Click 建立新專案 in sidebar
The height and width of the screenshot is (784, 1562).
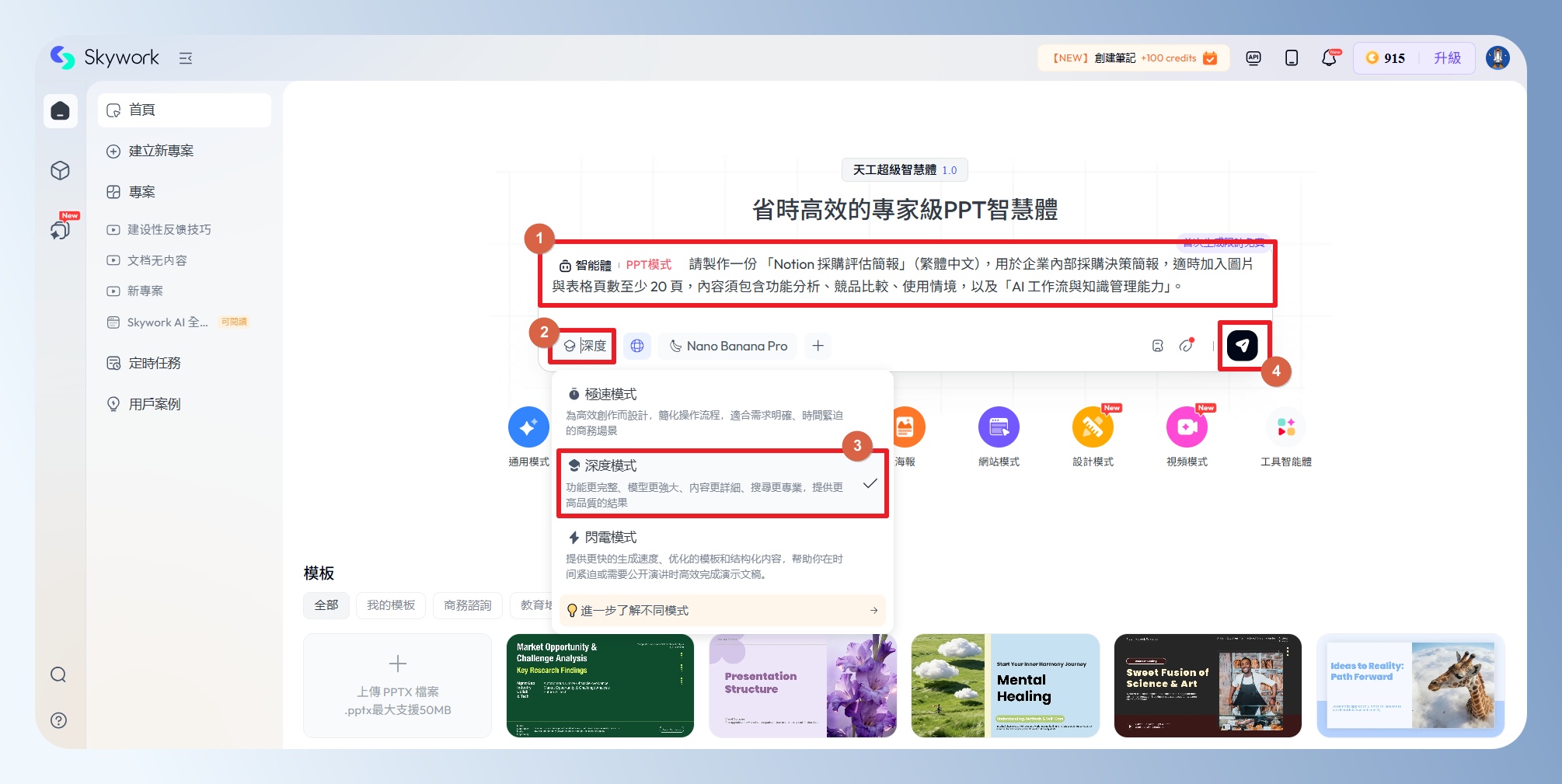[x=161, y=151]
